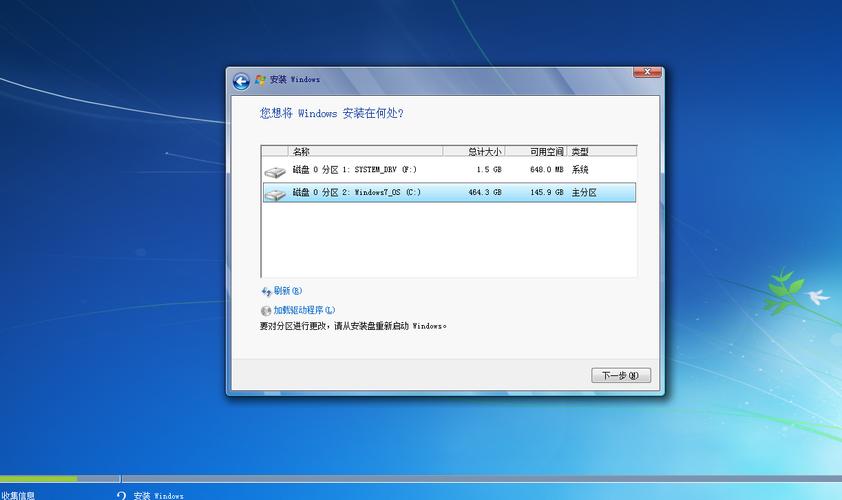This screenshot has width=842, height=500.
Task: Click the 1.5 GB total size cell
Action: pyautogui.click(x=489, y=170)
